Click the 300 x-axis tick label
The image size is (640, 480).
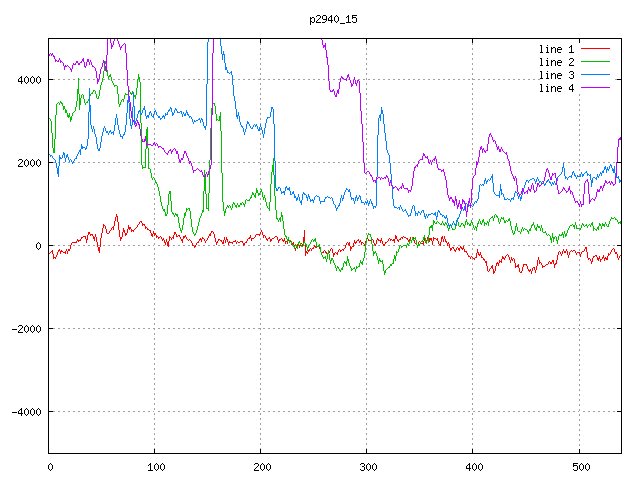point(367,466)
